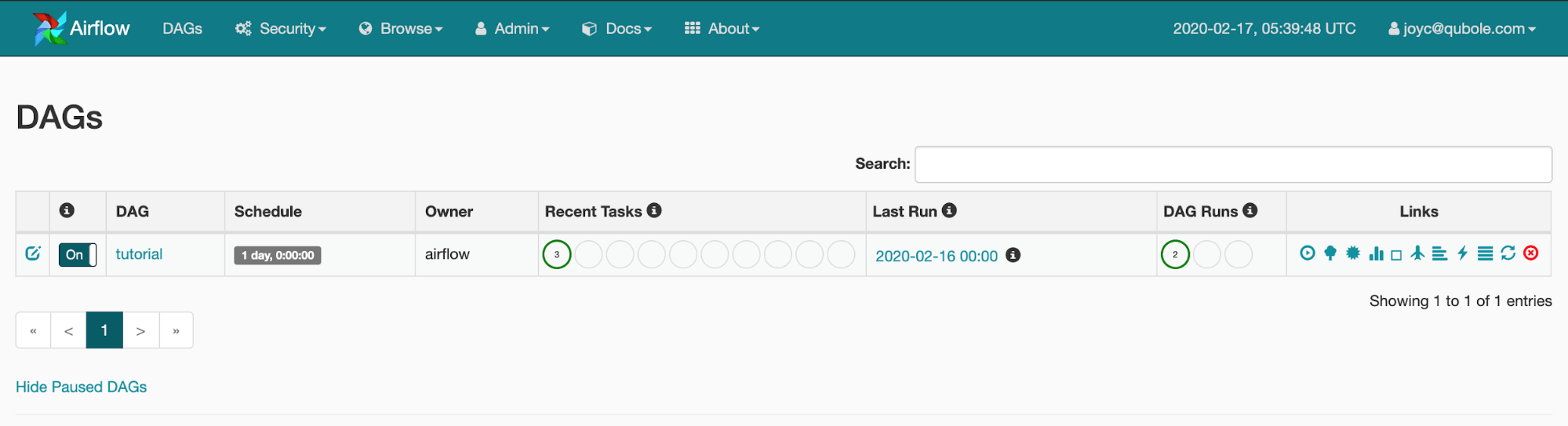Toggle the tutorial DAG On switch
1568x426 pixels.
[77, 255]
